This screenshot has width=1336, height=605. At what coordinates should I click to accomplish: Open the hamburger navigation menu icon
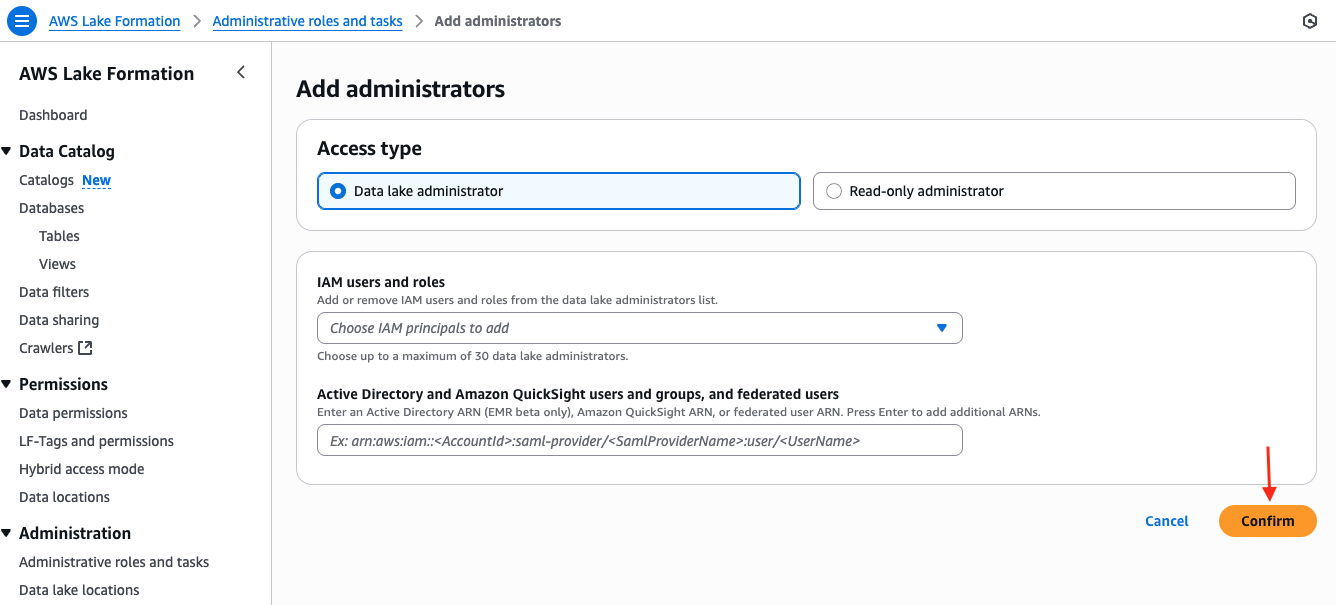point(22,21)
